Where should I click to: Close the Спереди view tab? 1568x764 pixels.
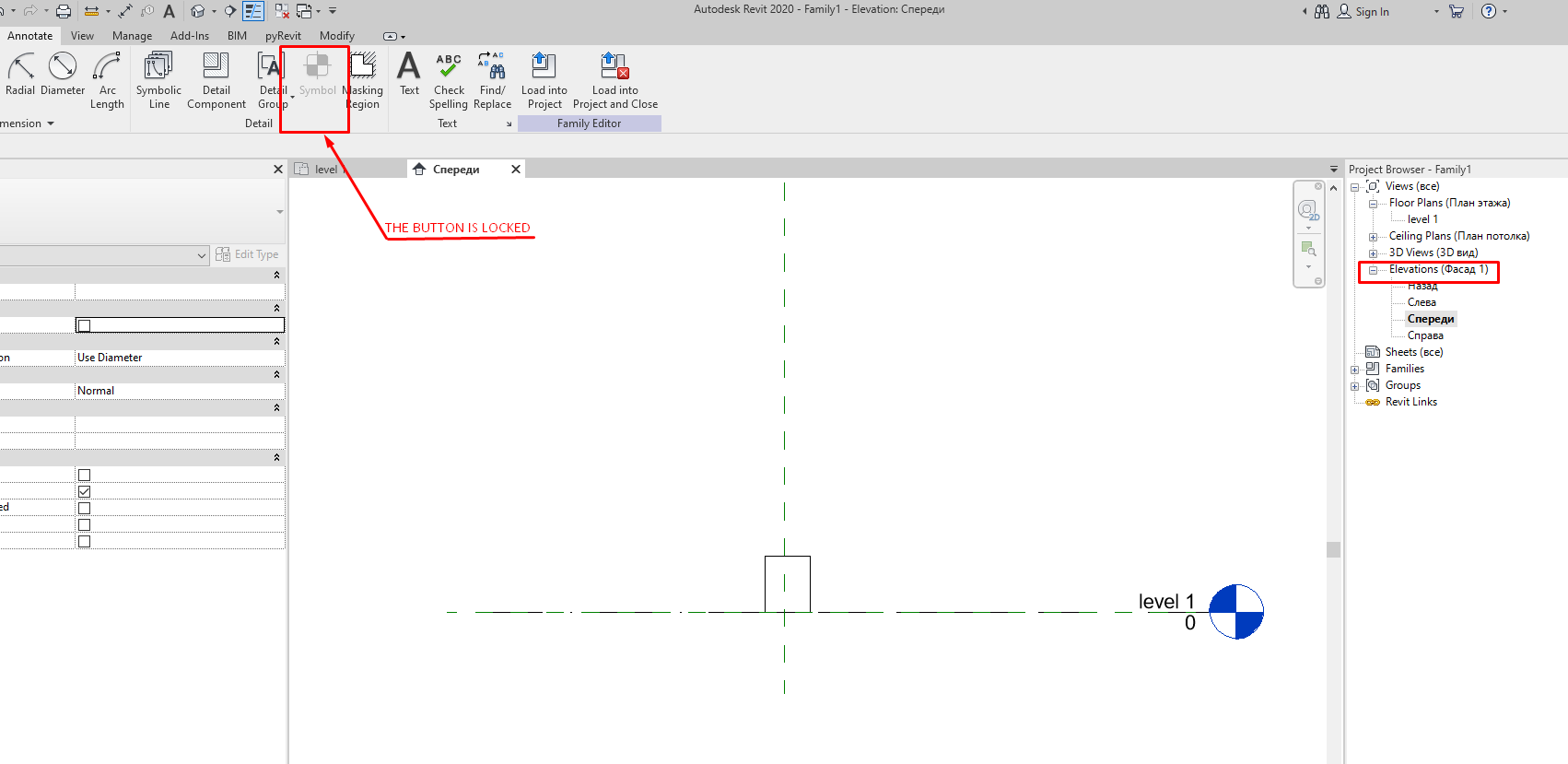pos(516,170)
